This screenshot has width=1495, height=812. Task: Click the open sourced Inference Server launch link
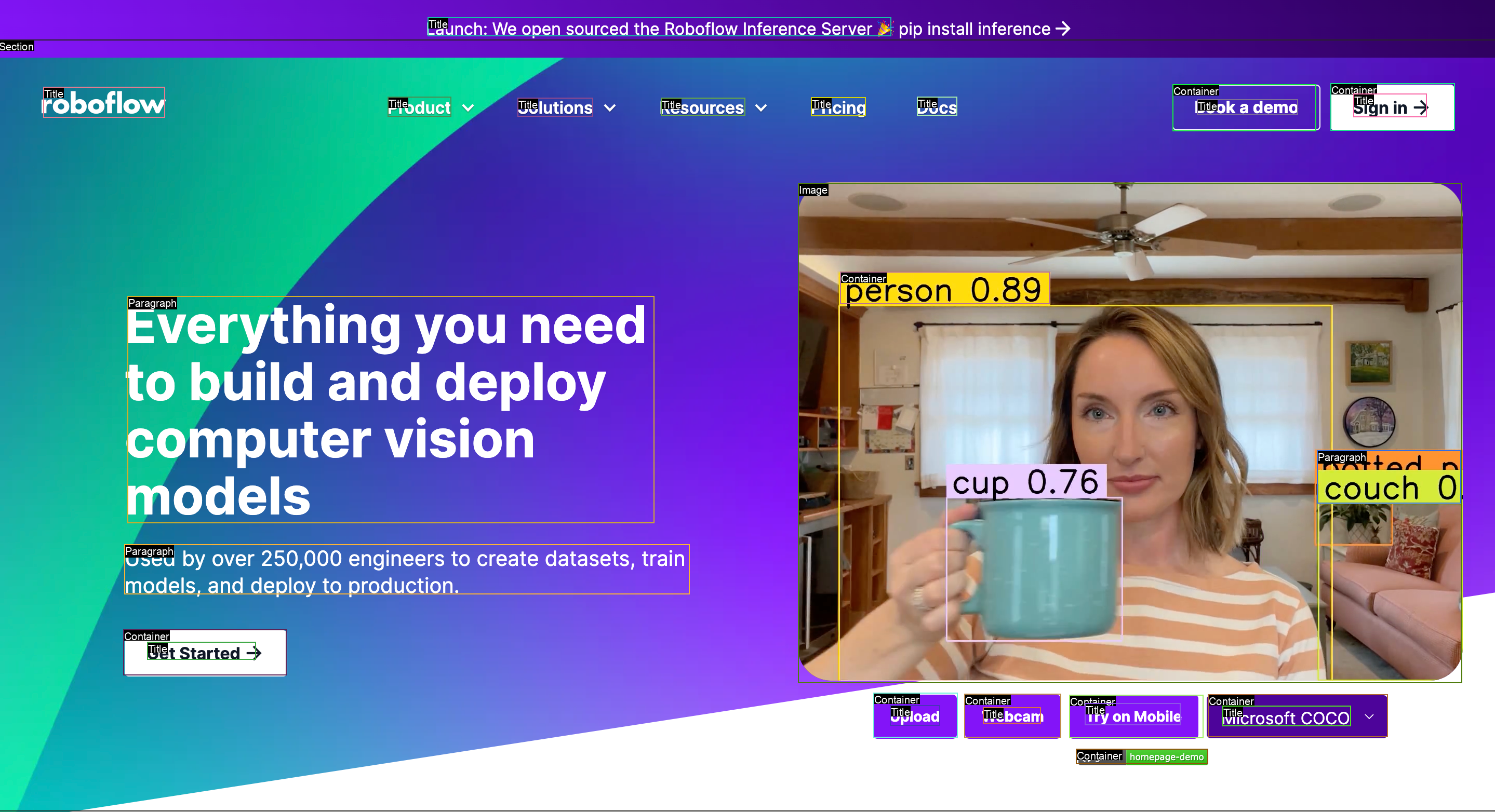pos(650,29)
